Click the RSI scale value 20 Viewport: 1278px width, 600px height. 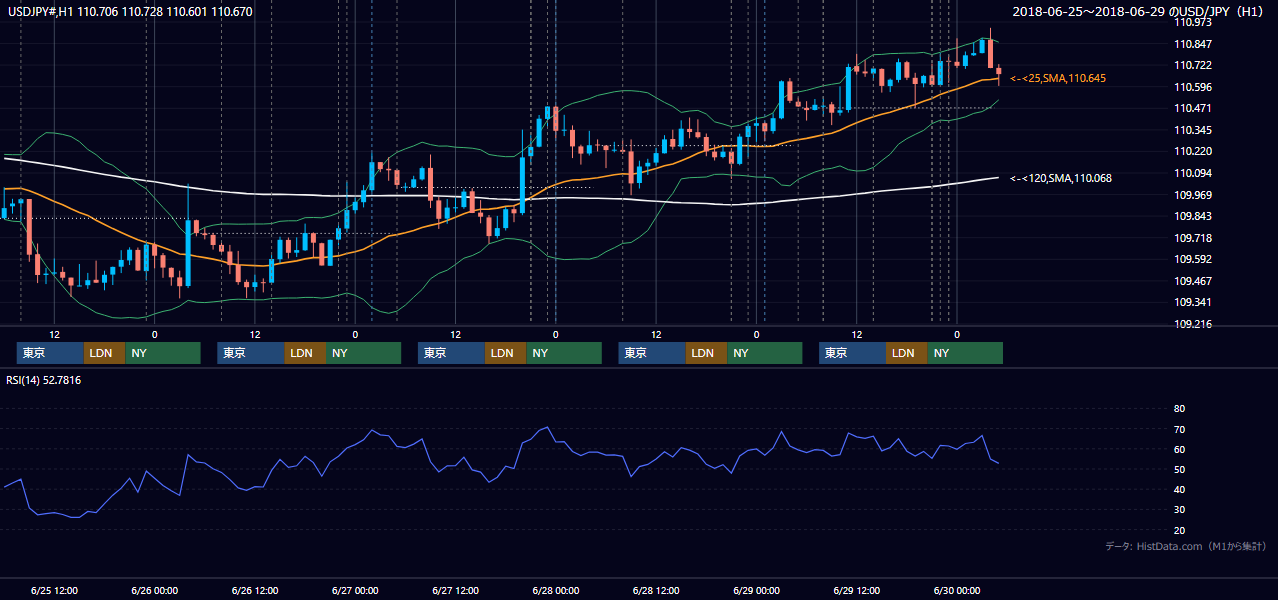coord(1179,530)
